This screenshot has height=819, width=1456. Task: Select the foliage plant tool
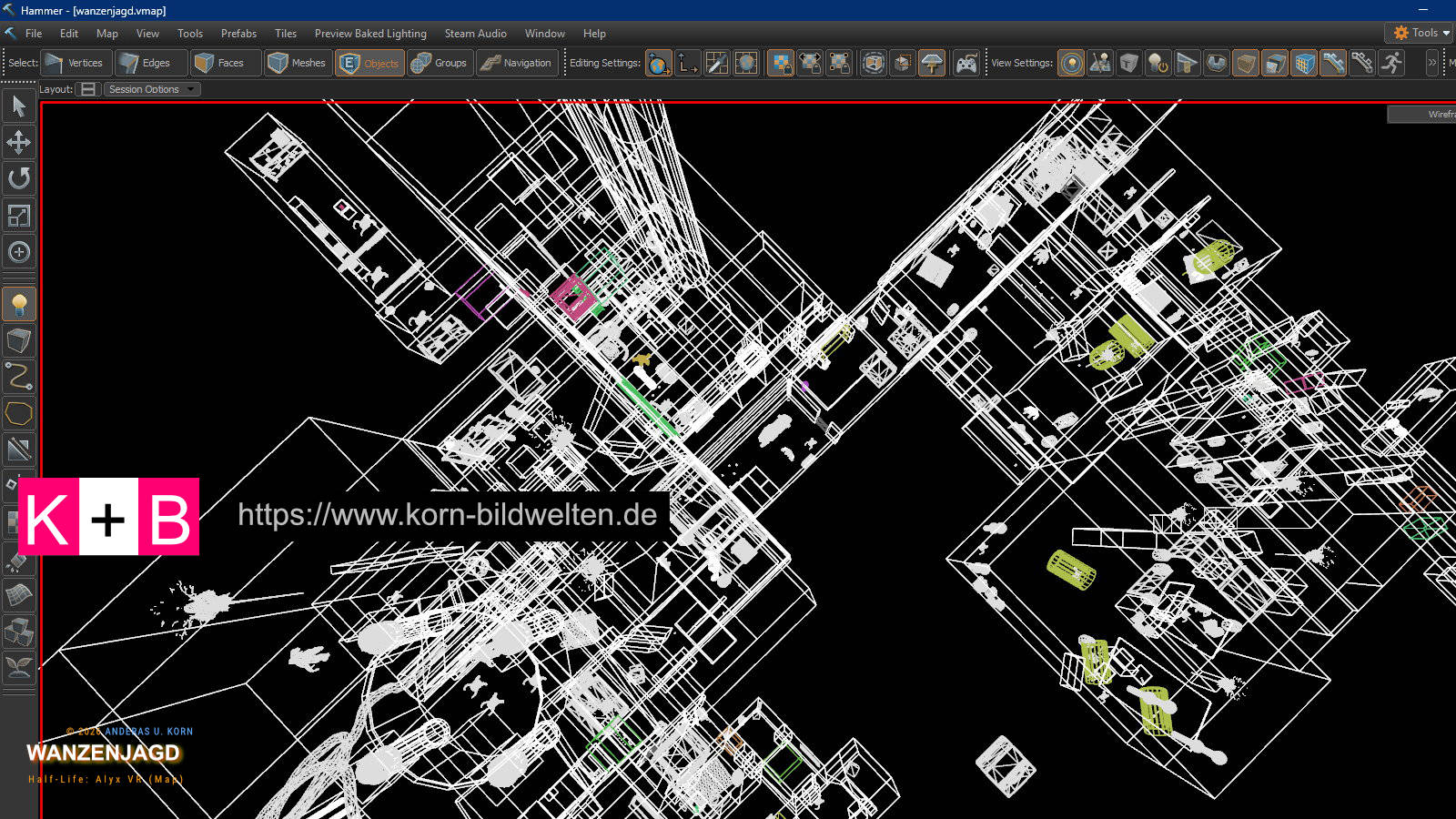(x=18, y=669)
